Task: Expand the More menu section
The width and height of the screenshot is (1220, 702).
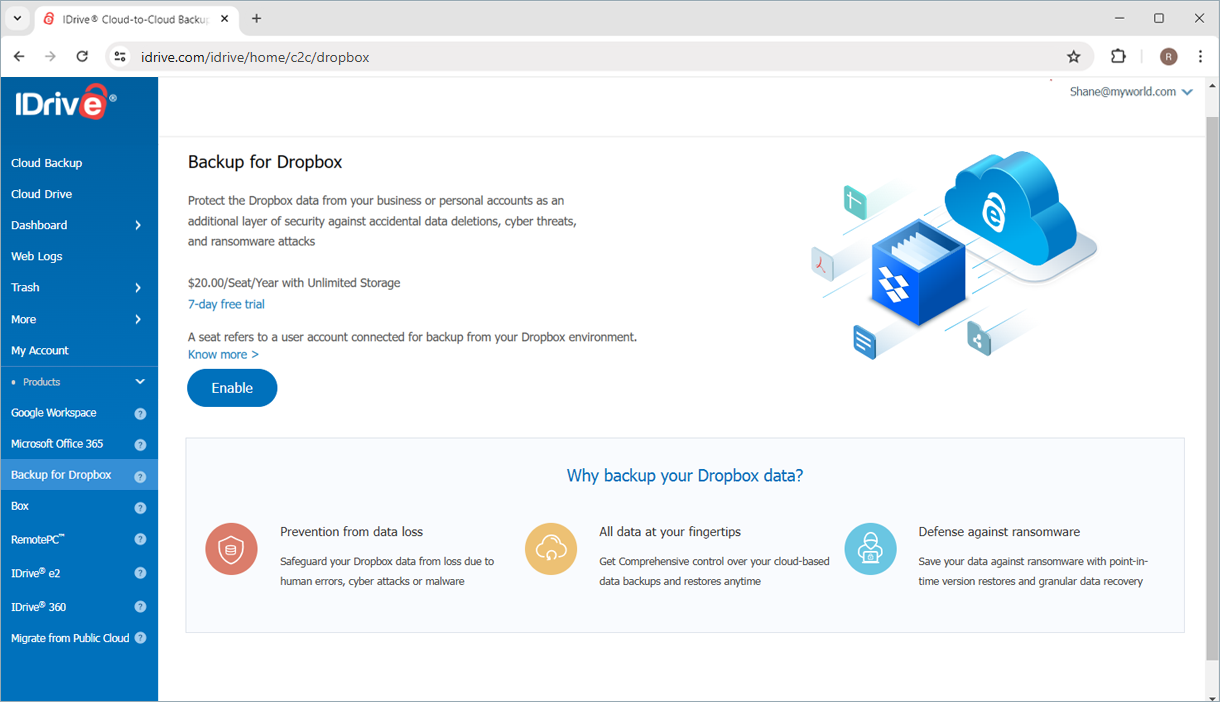Action: coord(138,320)
